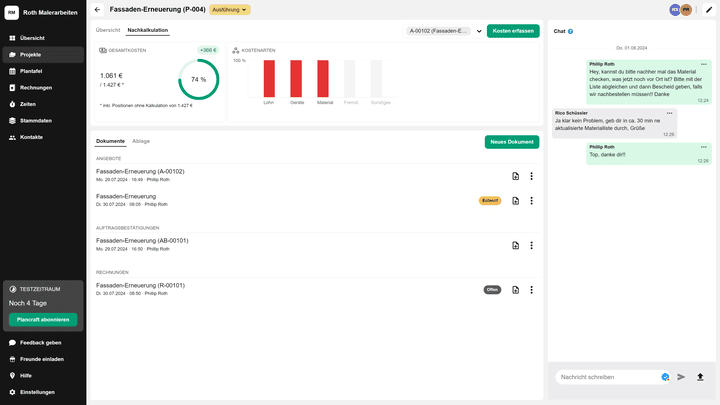This screenshot has height=405, width=720.
Task: Switch to the Übersicht tab
Action: click(x=108, y=30)
